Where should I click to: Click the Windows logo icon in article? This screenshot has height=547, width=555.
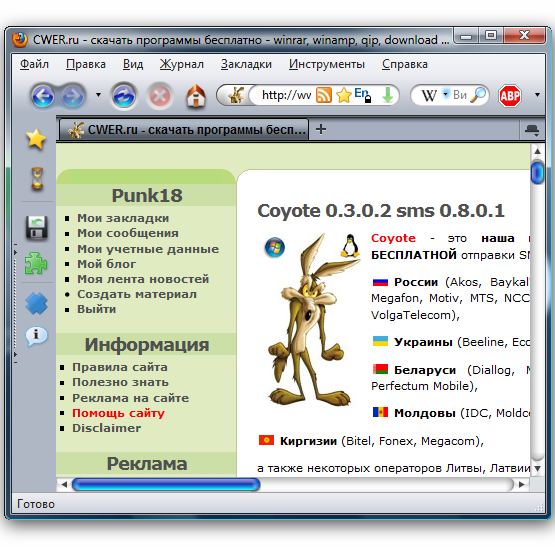[275, 247]
